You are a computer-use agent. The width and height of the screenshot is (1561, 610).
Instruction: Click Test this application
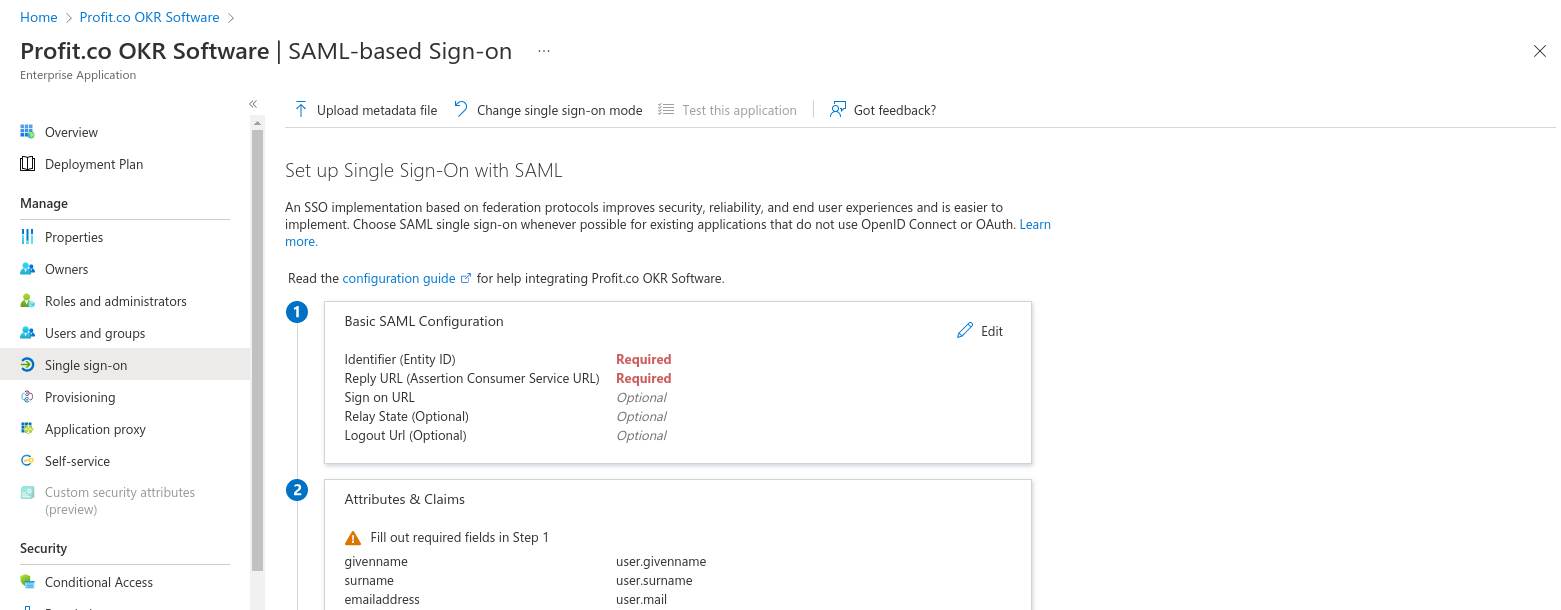[x=728, y=110]
